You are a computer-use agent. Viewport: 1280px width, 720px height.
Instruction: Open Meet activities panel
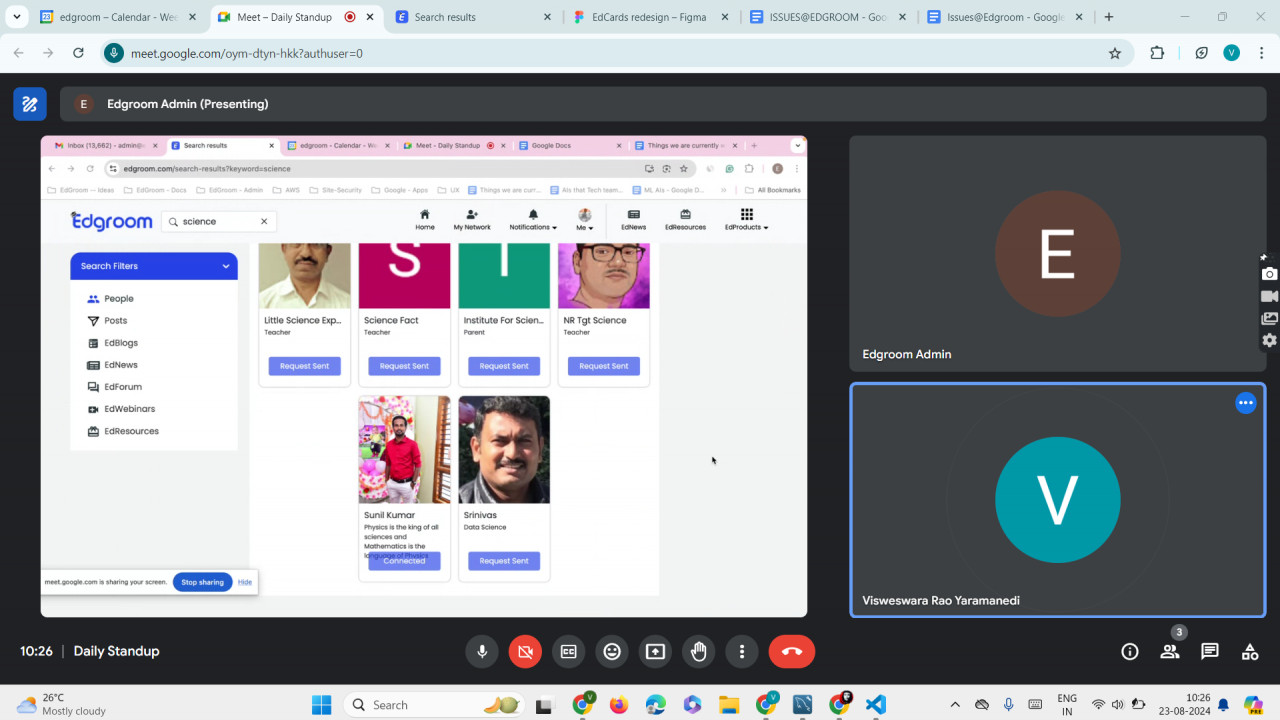(1250, 652)
